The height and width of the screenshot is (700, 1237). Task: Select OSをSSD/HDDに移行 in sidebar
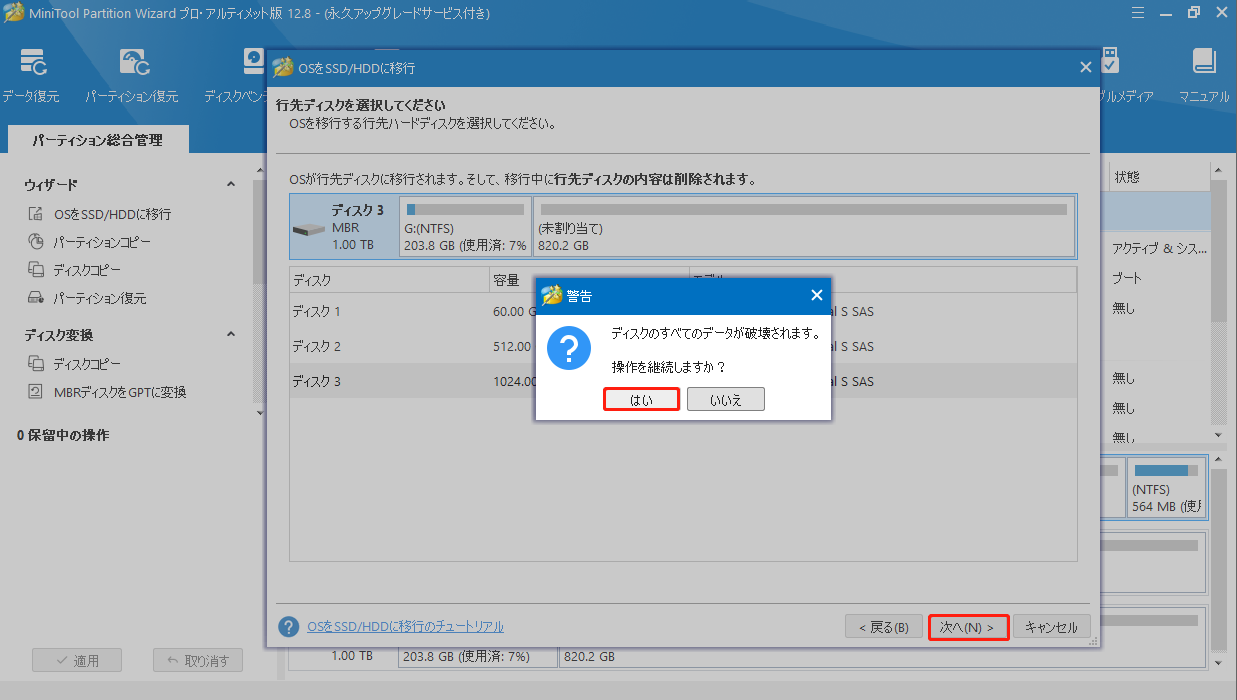pyautogui.click(x=112, y=214)
